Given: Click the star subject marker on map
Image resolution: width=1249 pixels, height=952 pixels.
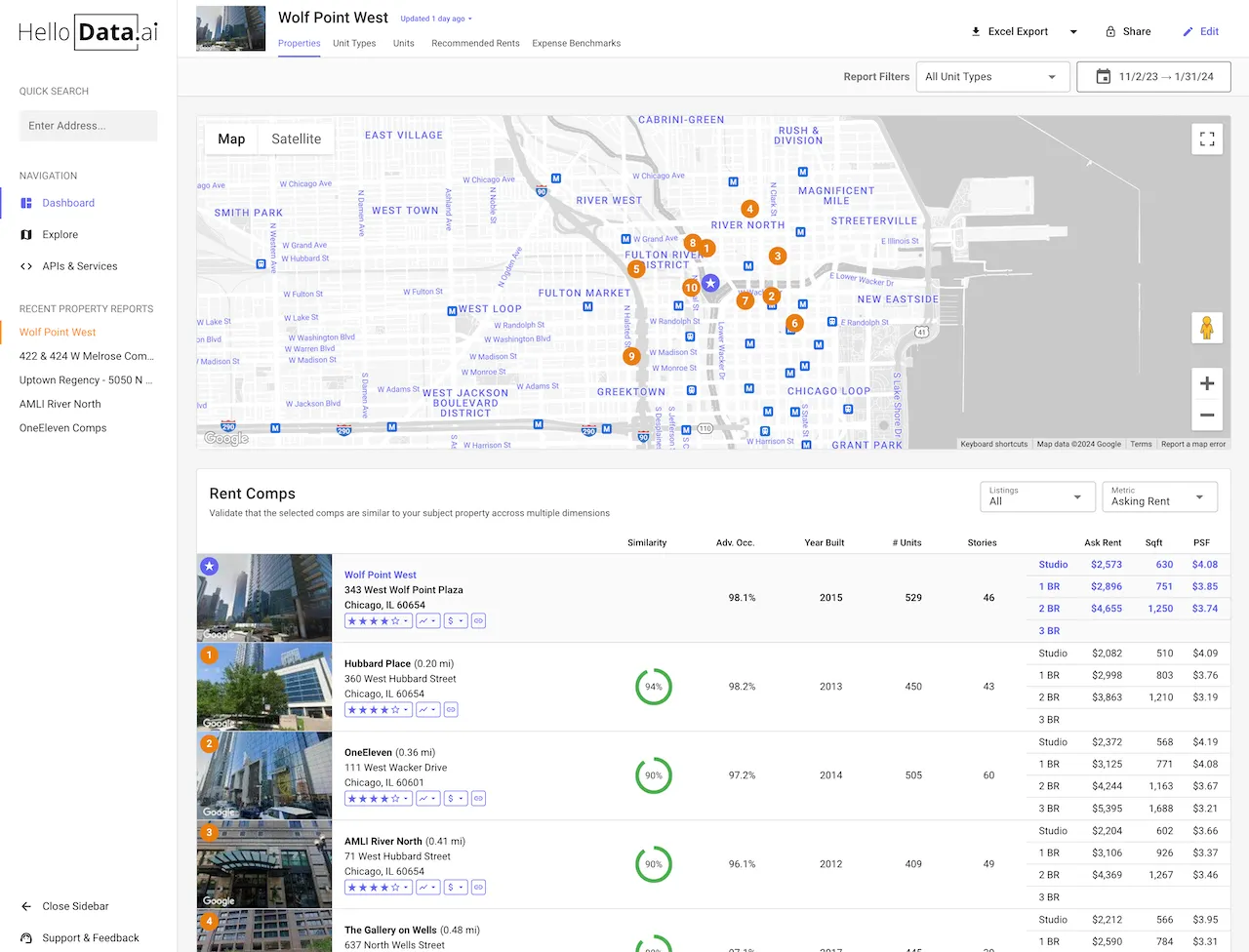Looking at the screenshot, I should 710,283.
